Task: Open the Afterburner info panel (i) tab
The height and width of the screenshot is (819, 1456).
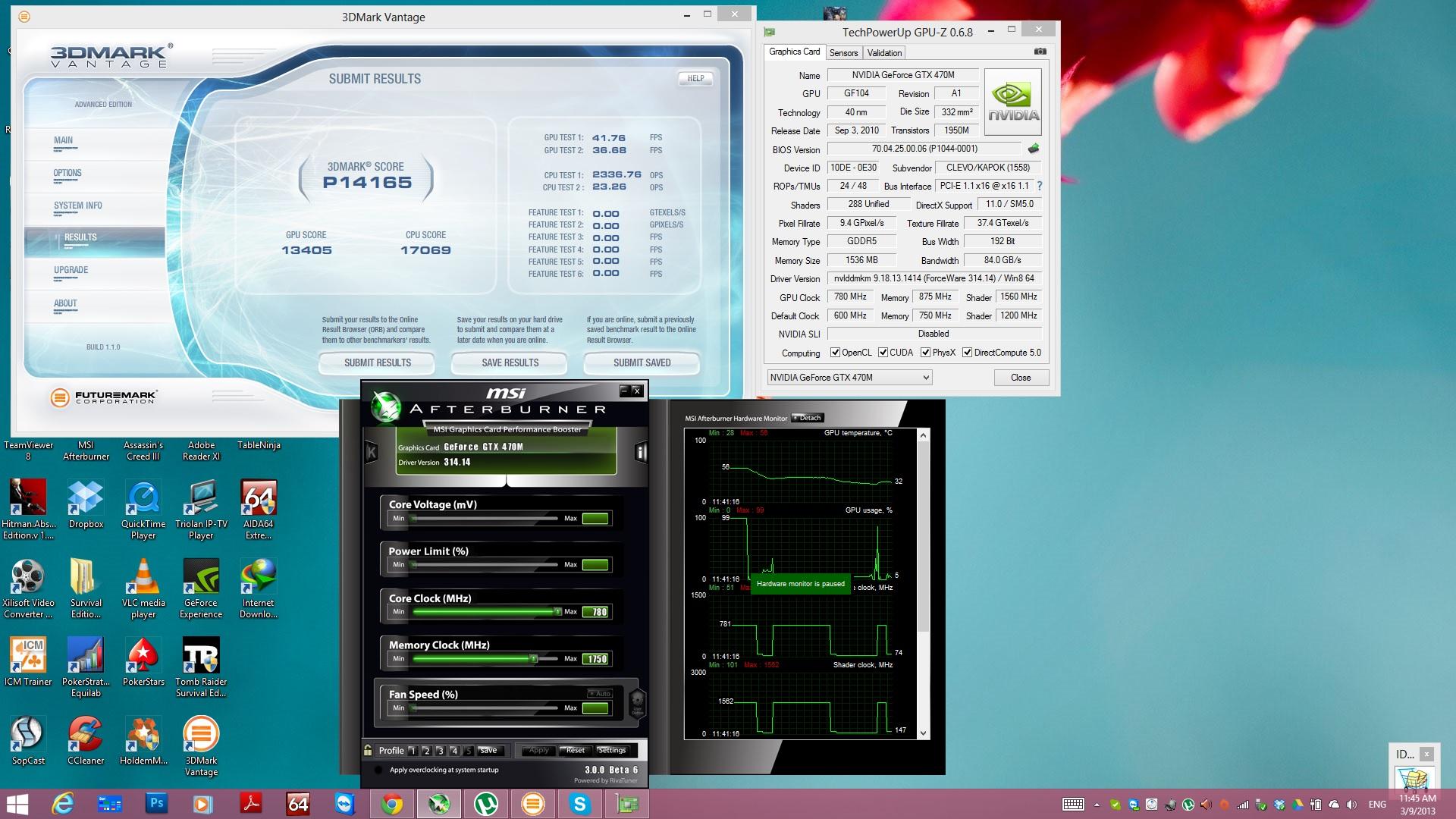Action: (x=641, y=453)
